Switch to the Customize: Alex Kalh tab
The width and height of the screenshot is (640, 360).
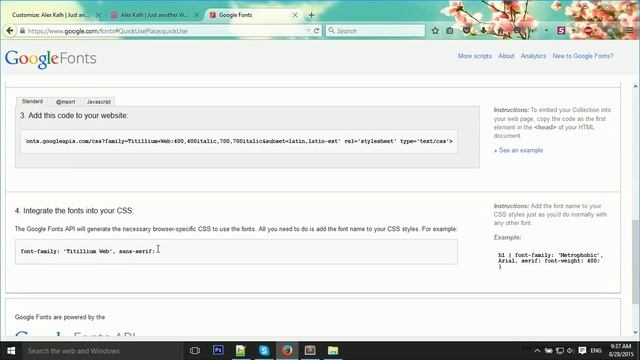pos(50,15)
